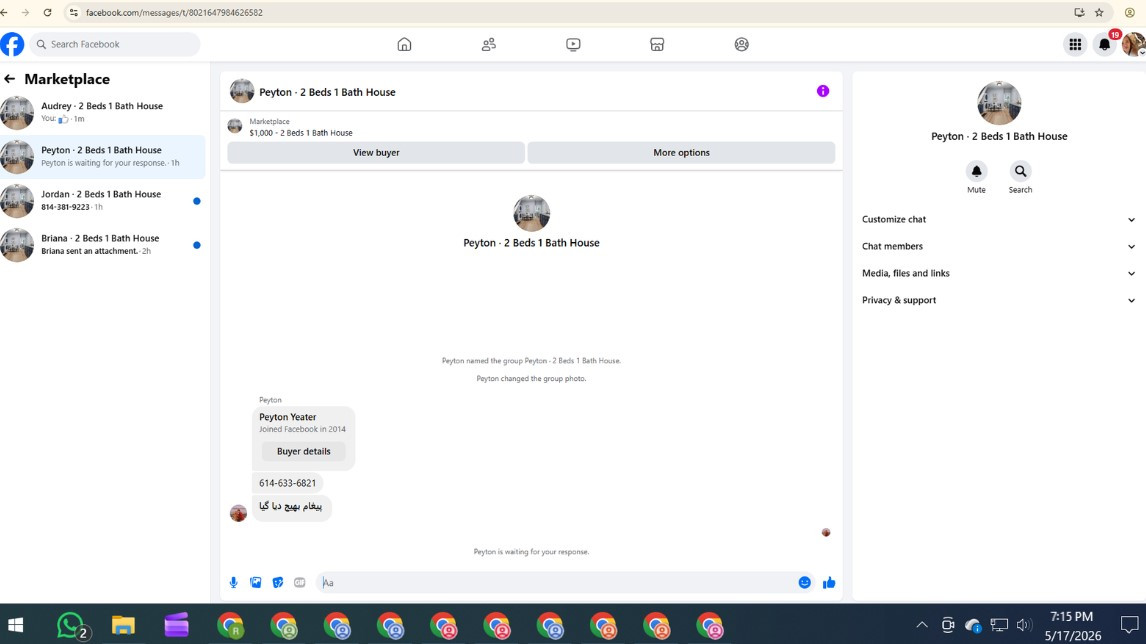Select the Peyton conversation in the chat list
Screen dimensions: 1146x644
click(102, 156)
